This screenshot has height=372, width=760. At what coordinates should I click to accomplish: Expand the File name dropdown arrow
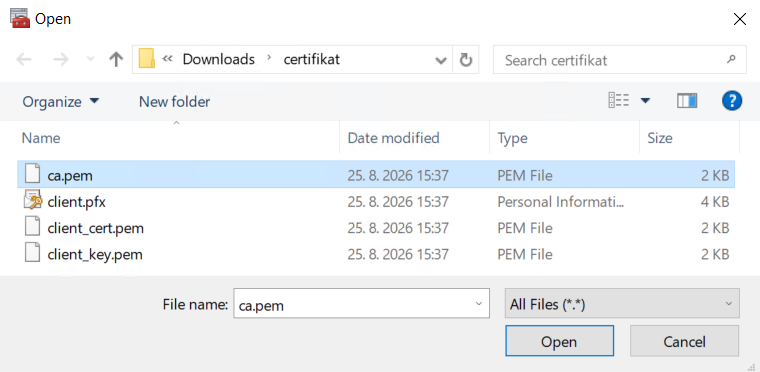[x=479, y=304]
